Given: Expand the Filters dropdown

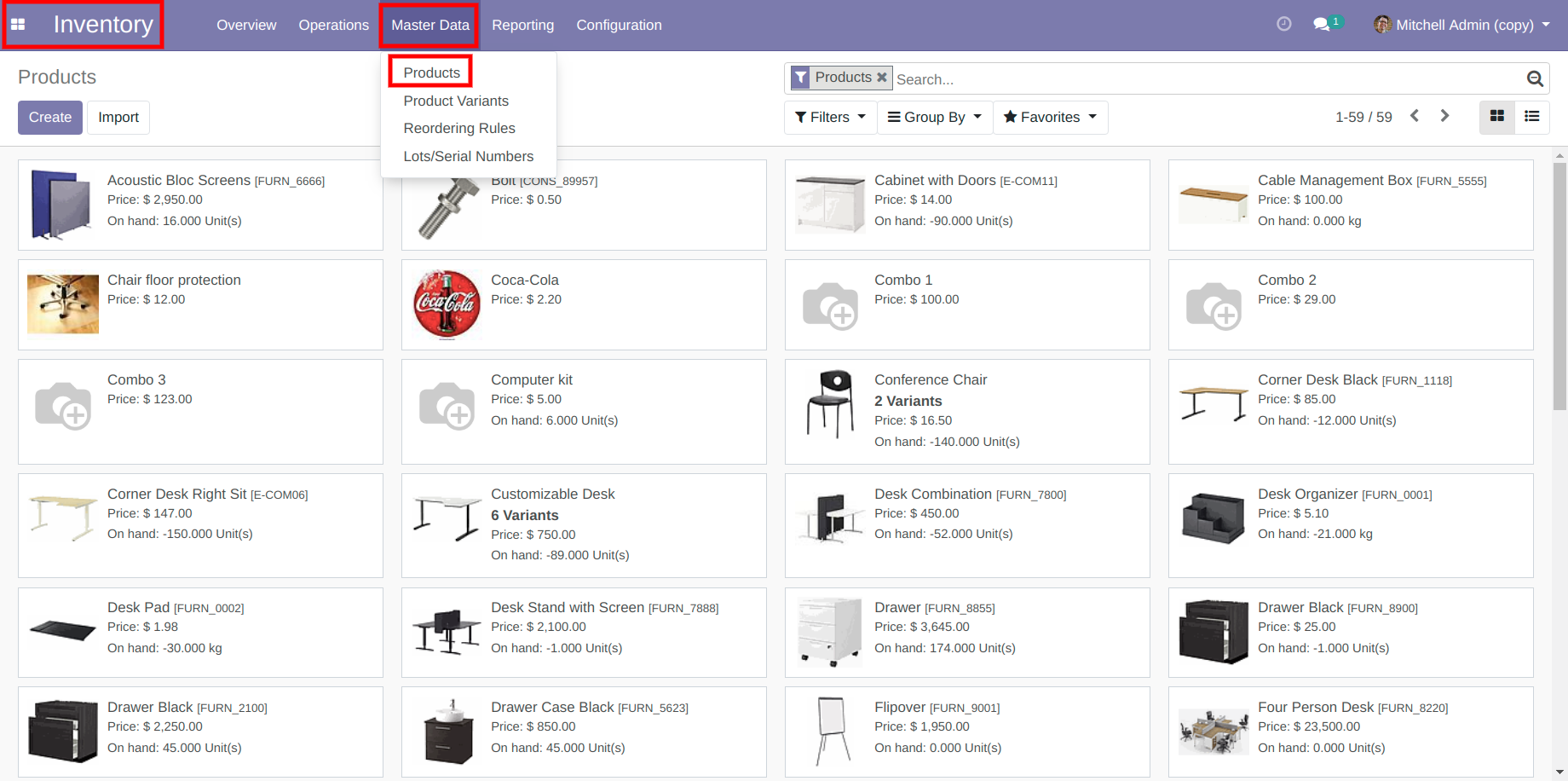Looking at the screenshot, I should click(829, 118).
